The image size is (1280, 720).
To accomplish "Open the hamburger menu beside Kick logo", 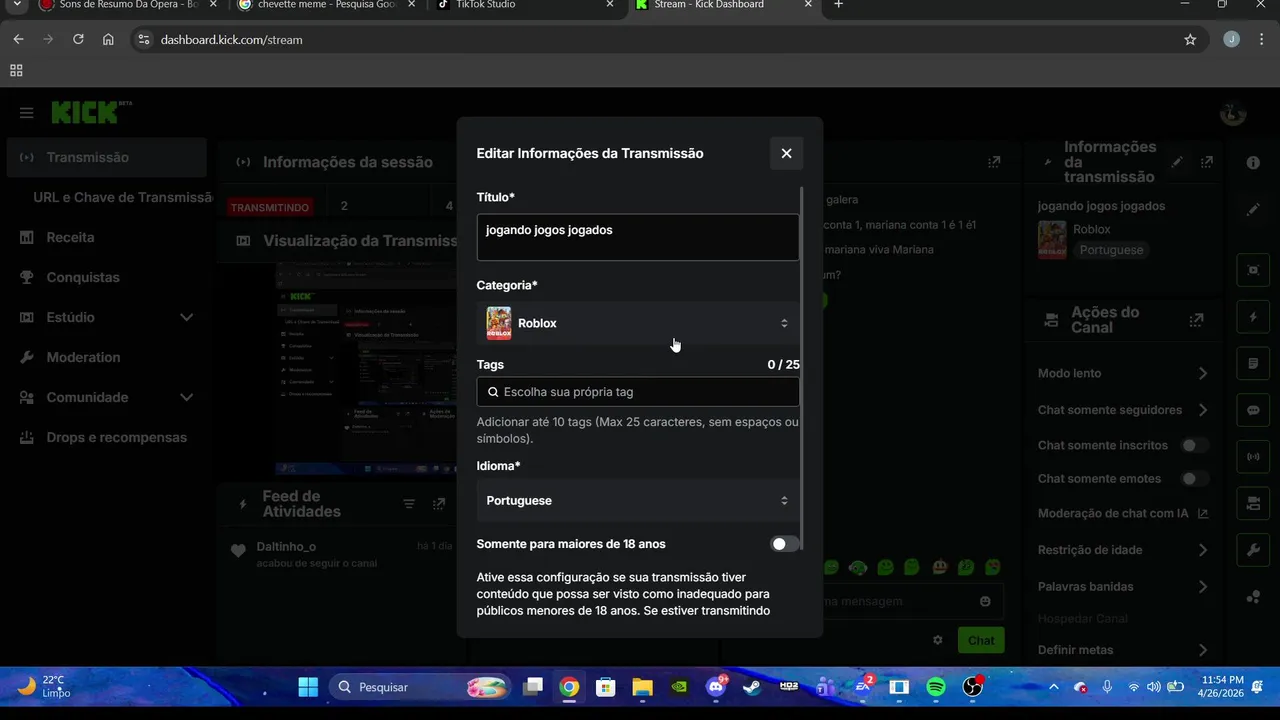I will 27,113.
